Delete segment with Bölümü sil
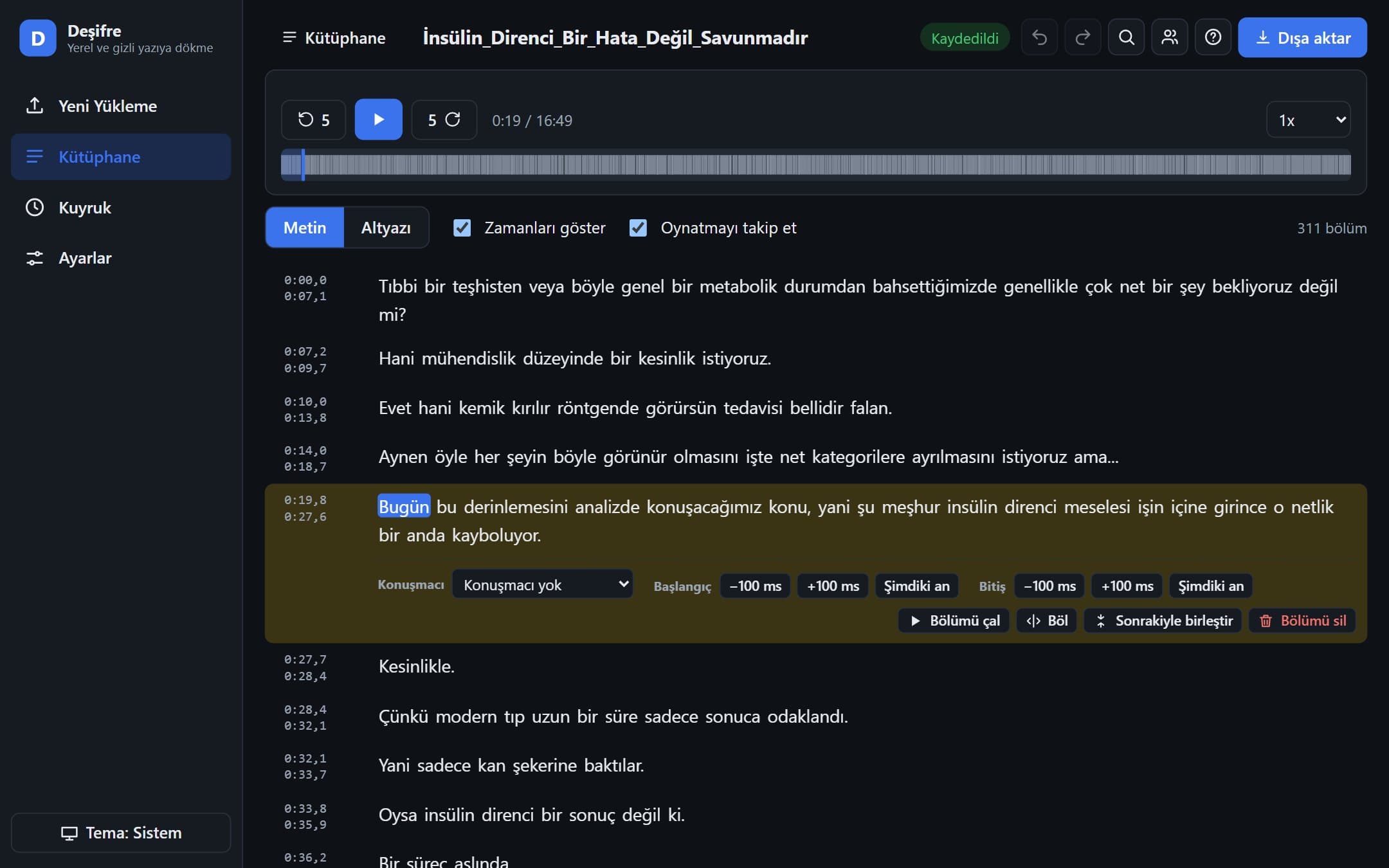The width and height of the screenshot is (1389, 868). pyautogui.click(x=1302, y=620)
